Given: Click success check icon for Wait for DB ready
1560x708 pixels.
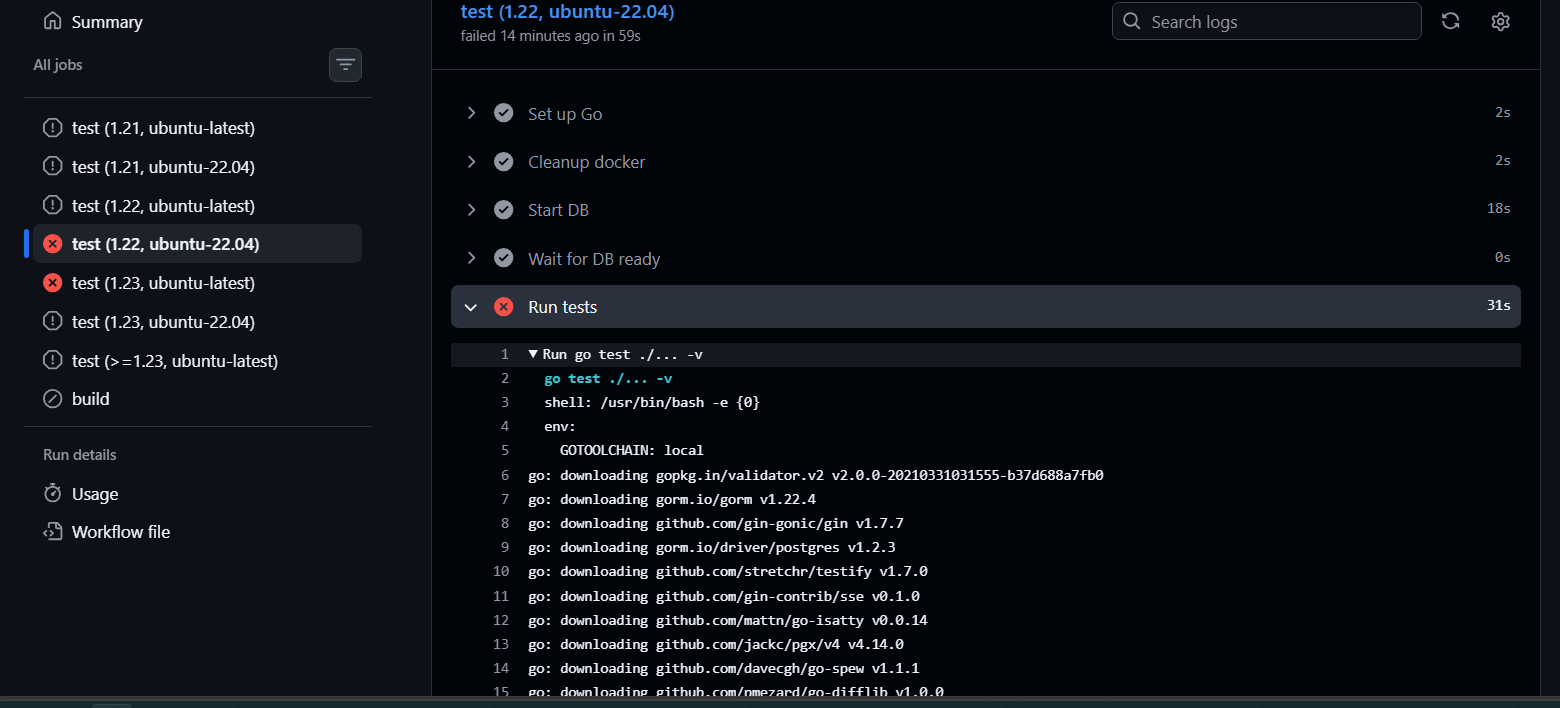Looking at the screenshot, I should pos(504,259).
